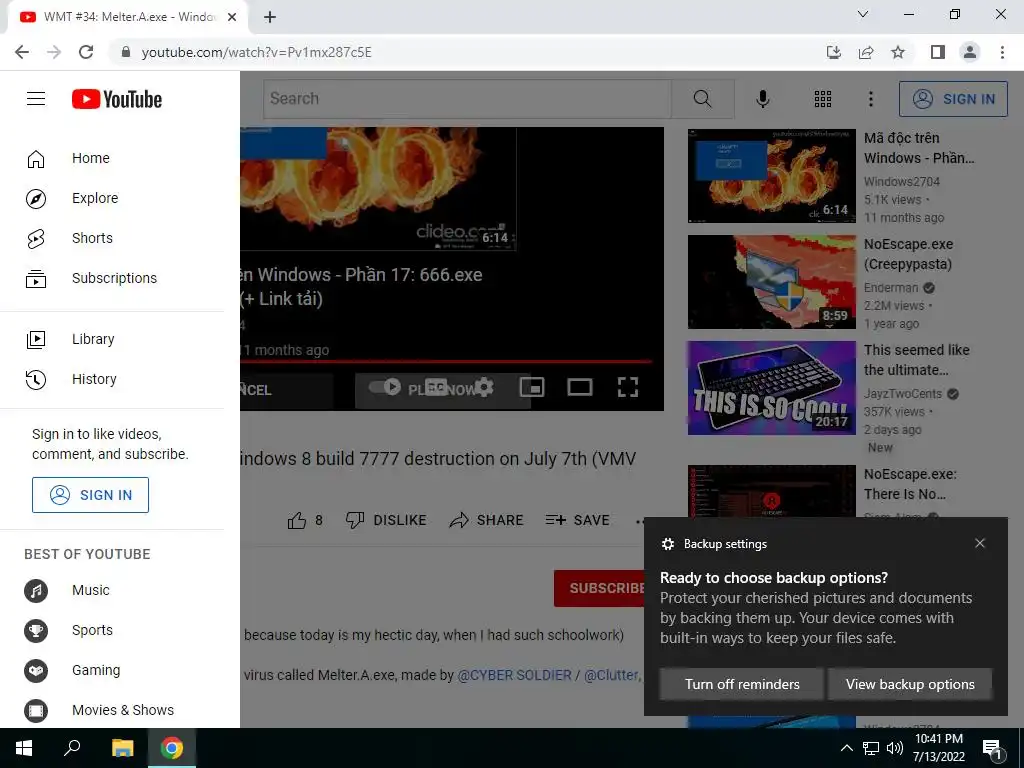The width and height of the screenshot is (1024, 768).
Task: Click the search magnifier button
Action: [x=703, y=99]
